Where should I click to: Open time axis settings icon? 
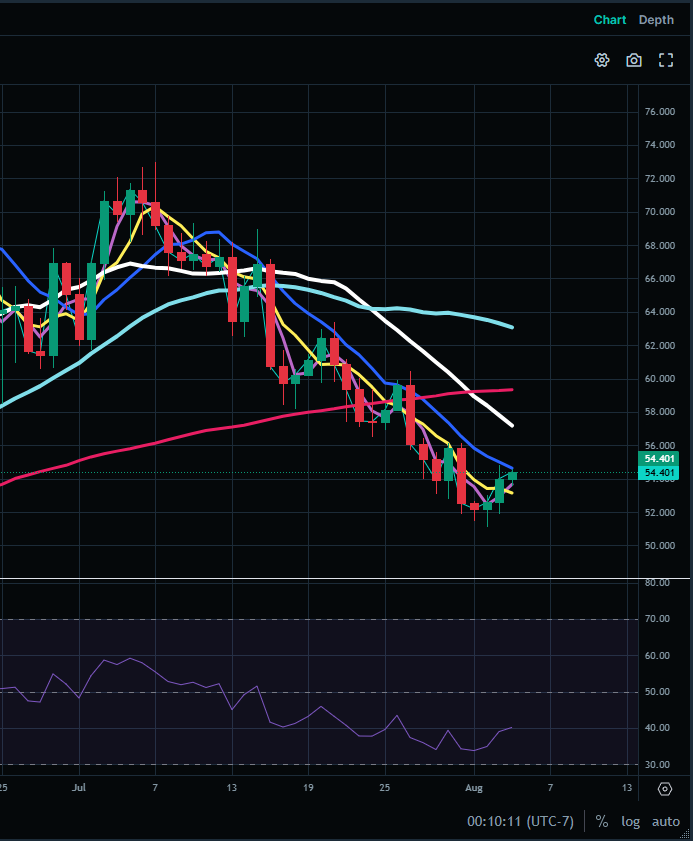pyautogui.click(x=665, y=789)
